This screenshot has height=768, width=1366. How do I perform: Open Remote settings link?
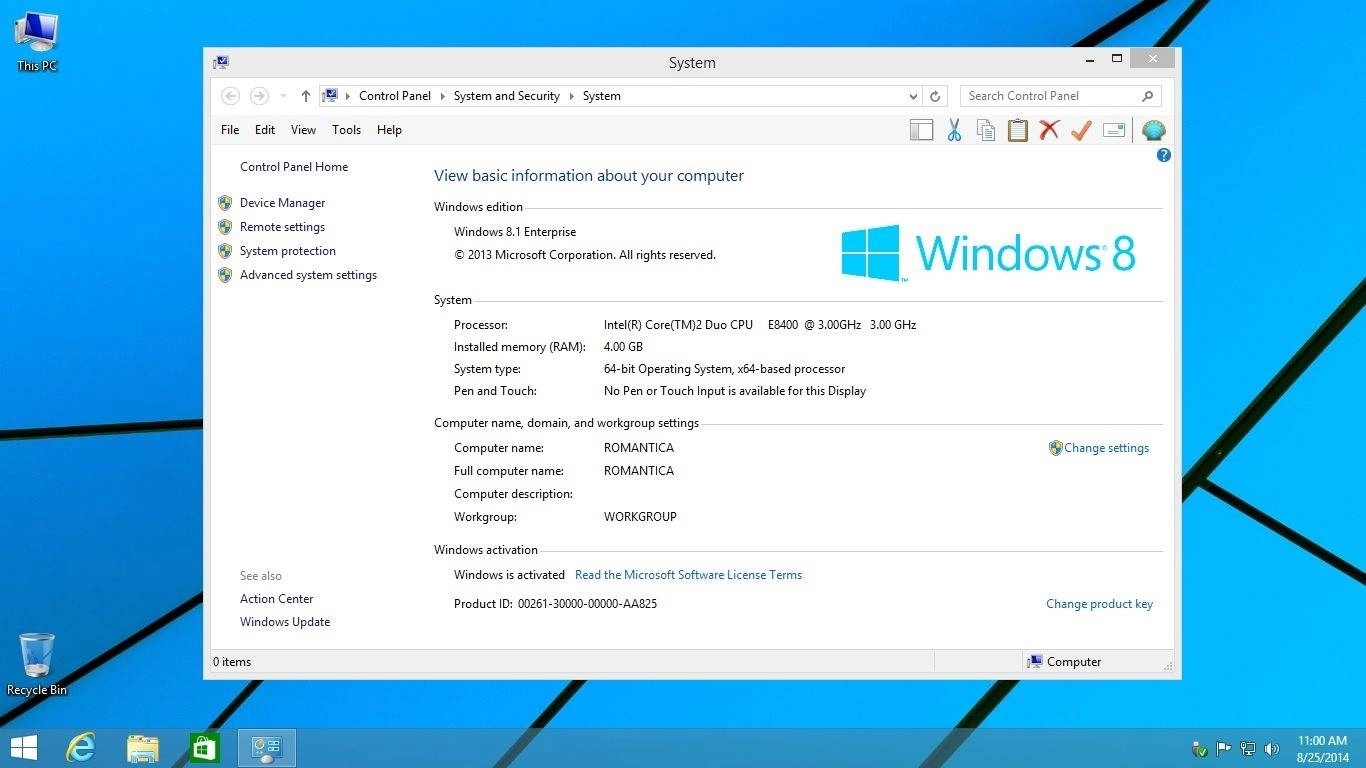pos(282,227)
